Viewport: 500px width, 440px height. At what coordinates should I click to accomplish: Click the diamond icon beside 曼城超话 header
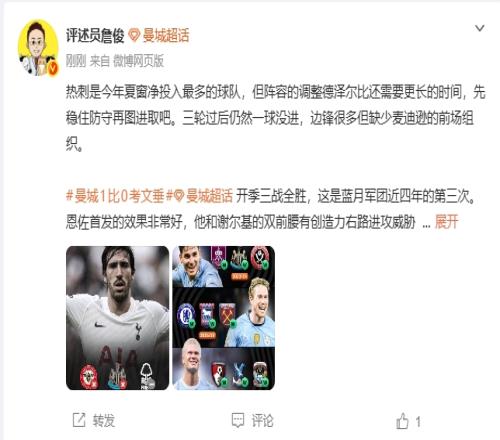pos(134,35)
